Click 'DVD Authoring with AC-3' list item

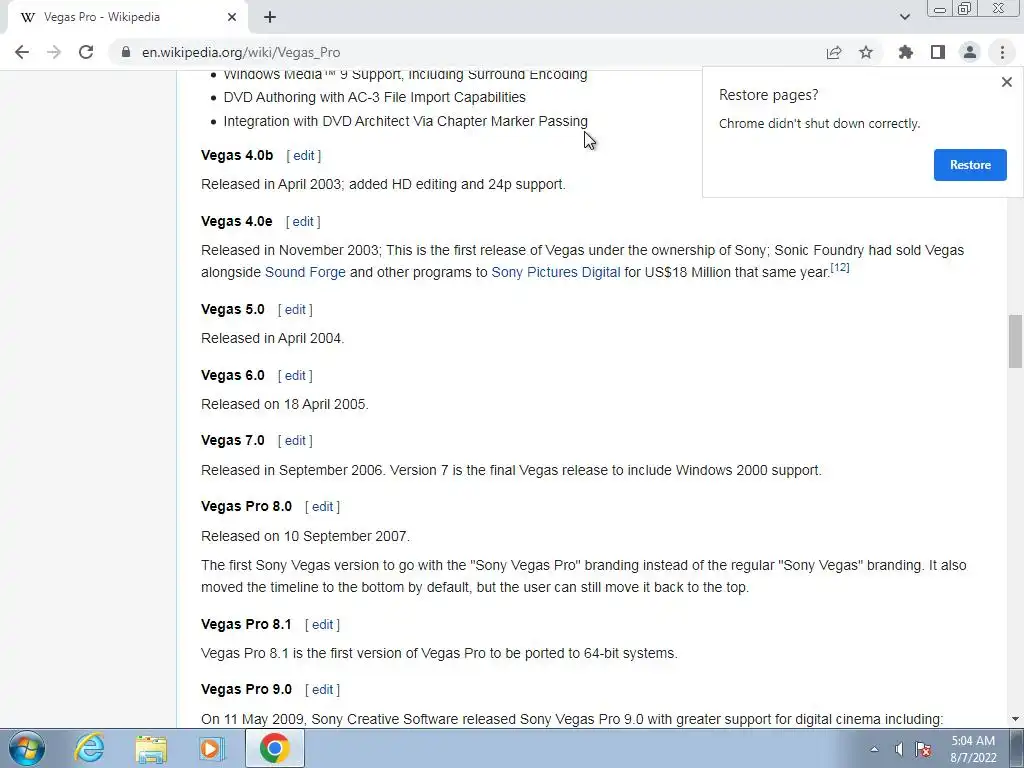pos(374,97)
